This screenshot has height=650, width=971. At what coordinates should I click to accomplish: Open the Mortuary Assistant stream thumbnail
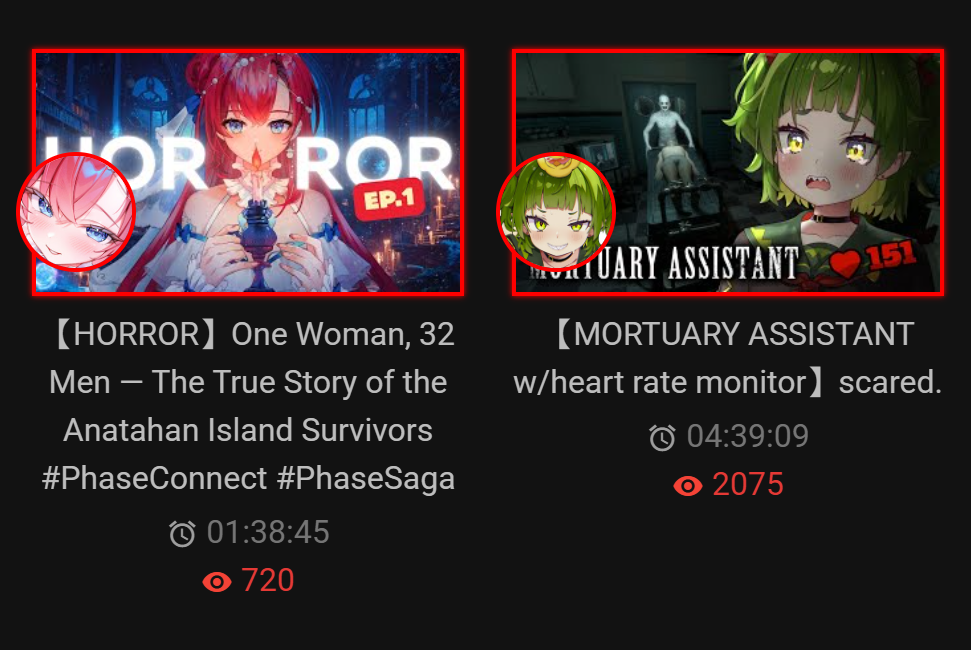[728, 172]
